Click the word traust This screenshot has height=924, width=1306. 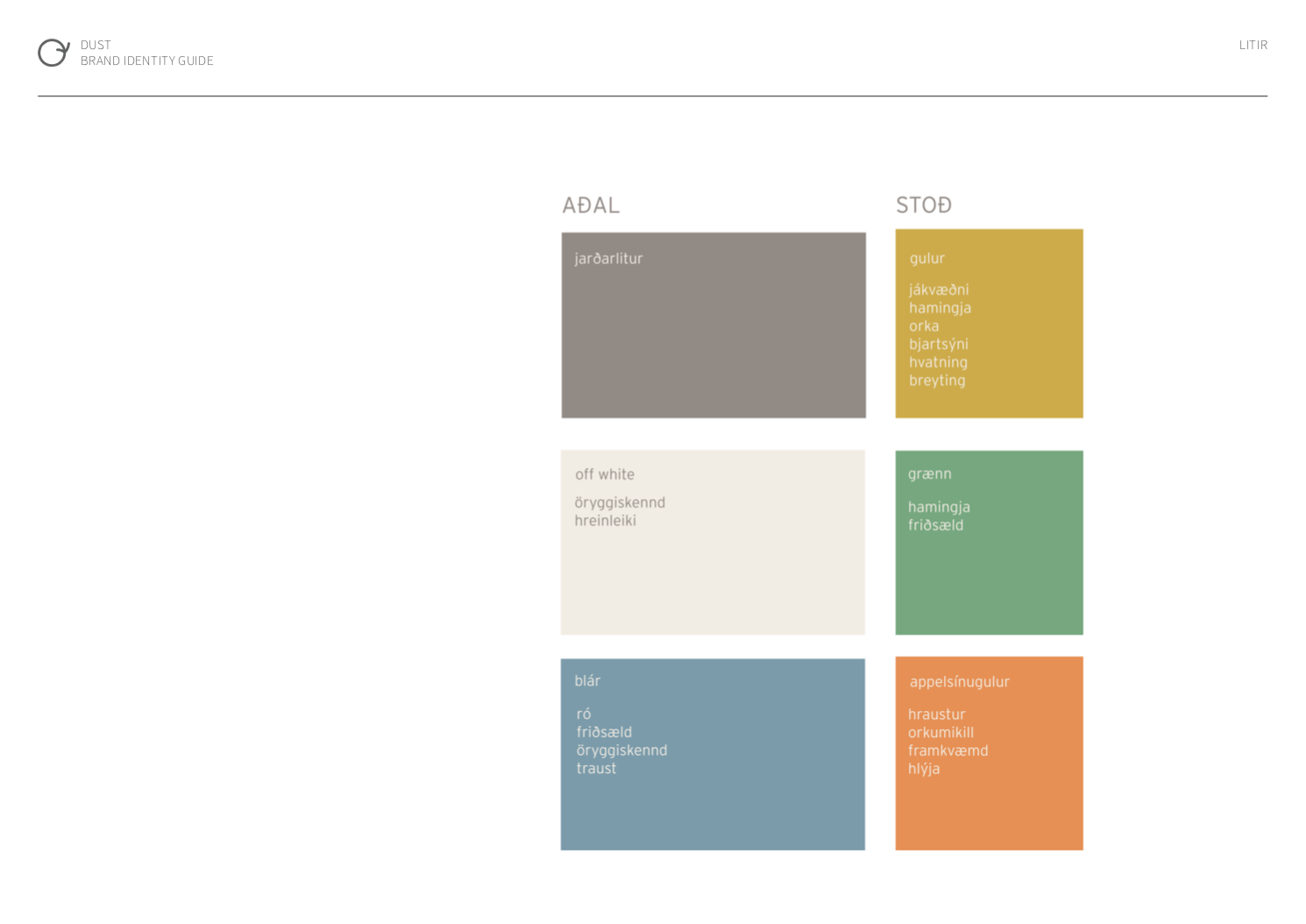[596, 769]
